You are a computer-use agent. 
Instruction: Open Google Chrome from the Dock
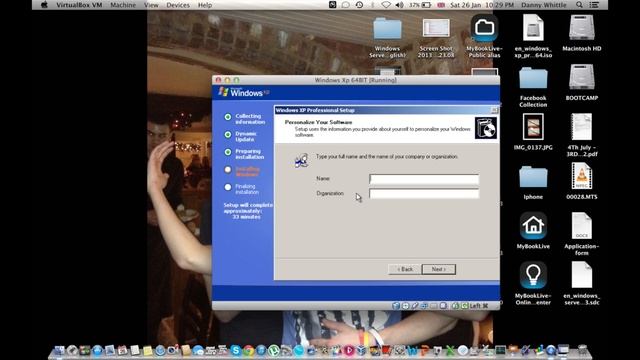click(249, 350)
